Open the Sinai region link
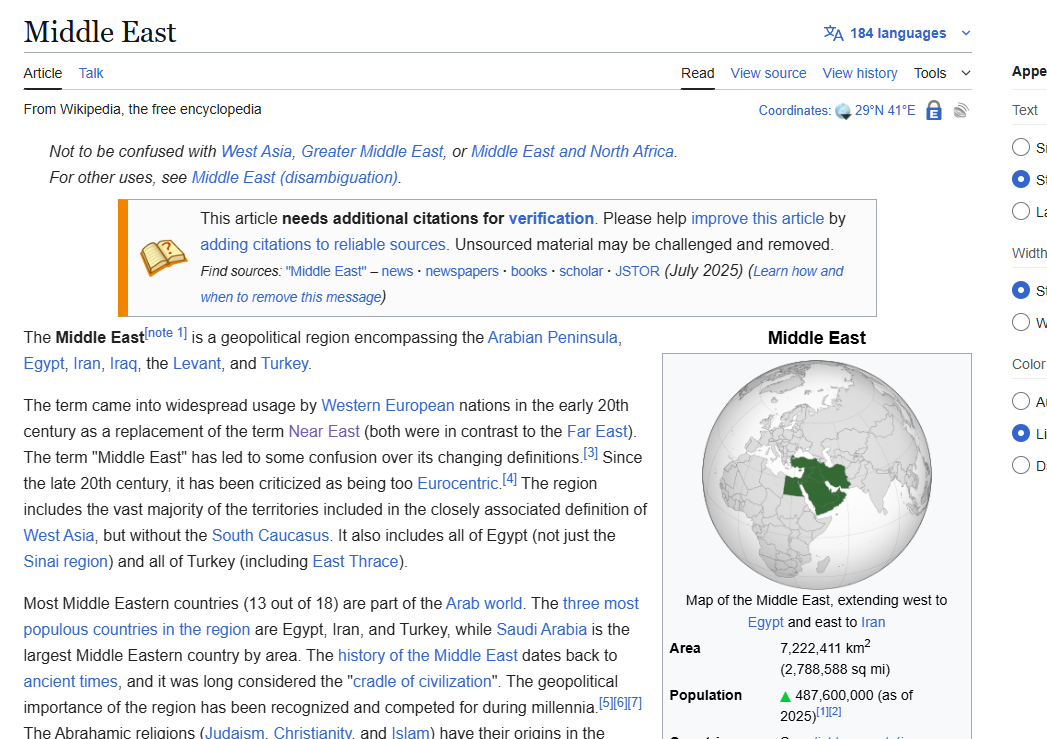1047x739 pixels. tap(65, 561)
